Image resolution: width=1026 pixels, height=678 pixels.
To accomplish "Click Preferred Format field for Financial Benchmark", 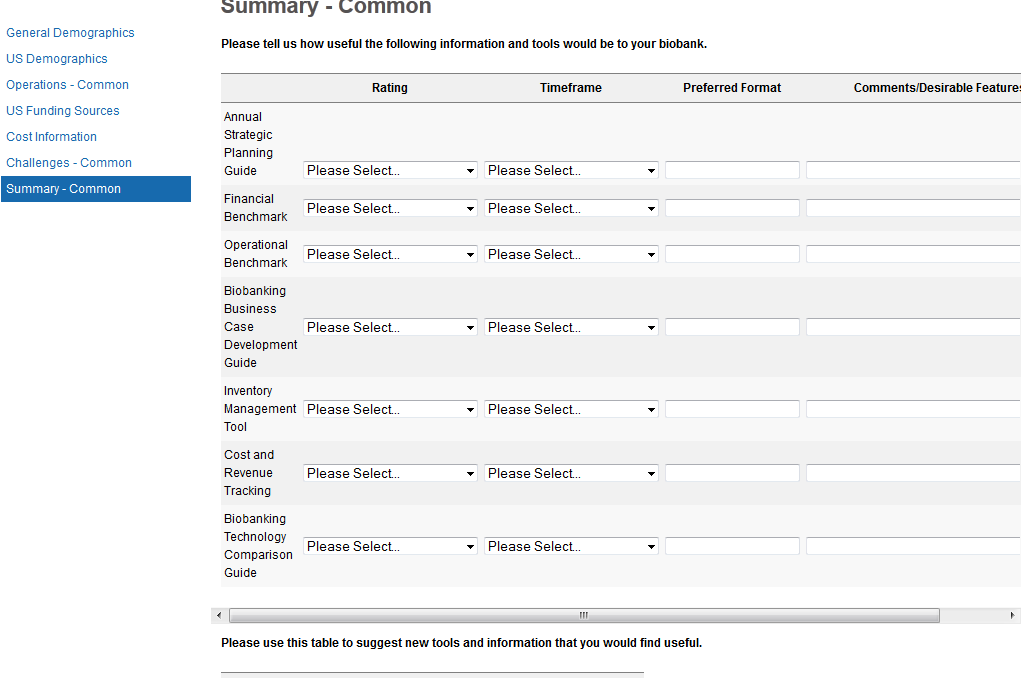I will 732,209.
